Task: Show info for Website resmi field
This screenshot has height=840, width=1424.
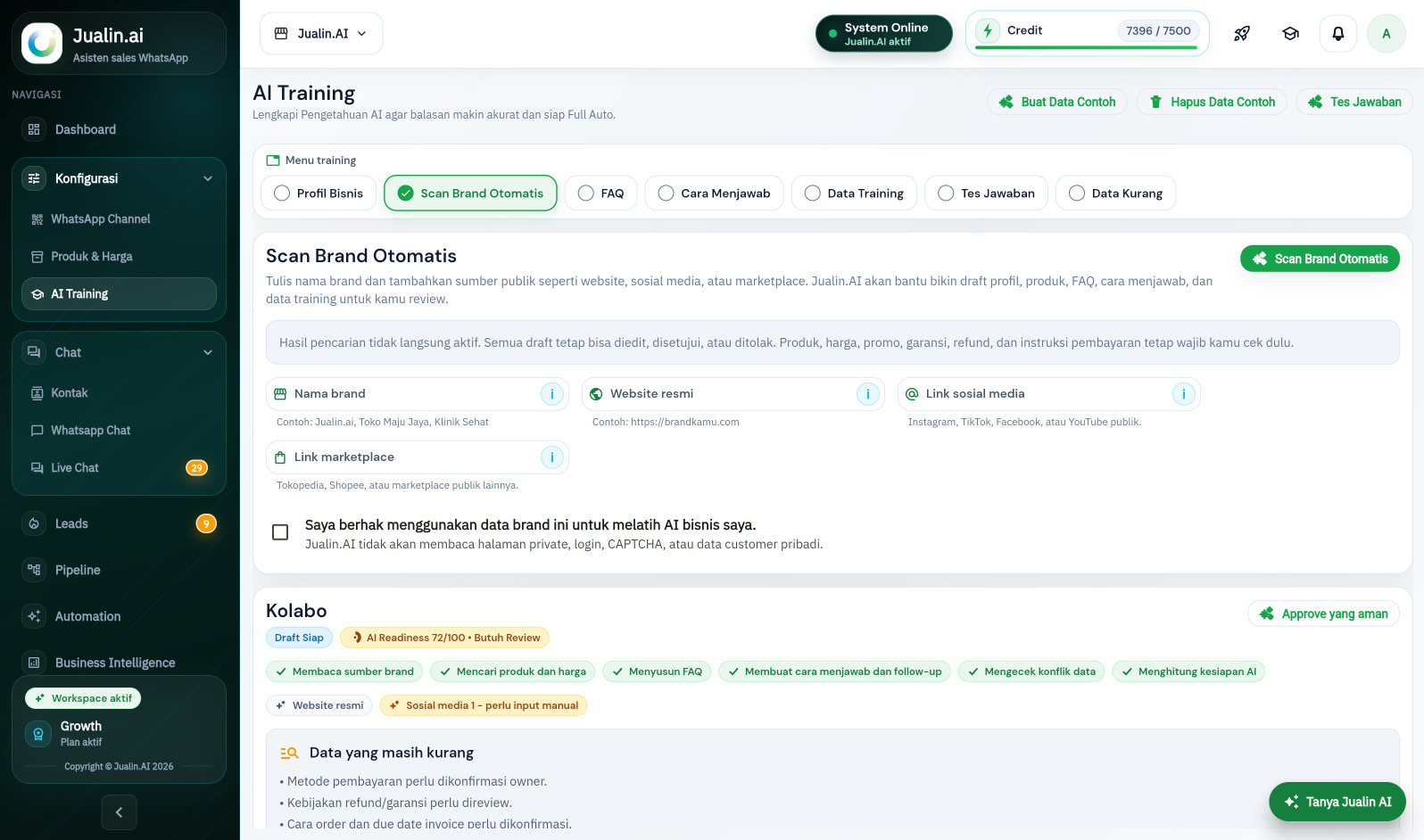Action: (868, 394)
